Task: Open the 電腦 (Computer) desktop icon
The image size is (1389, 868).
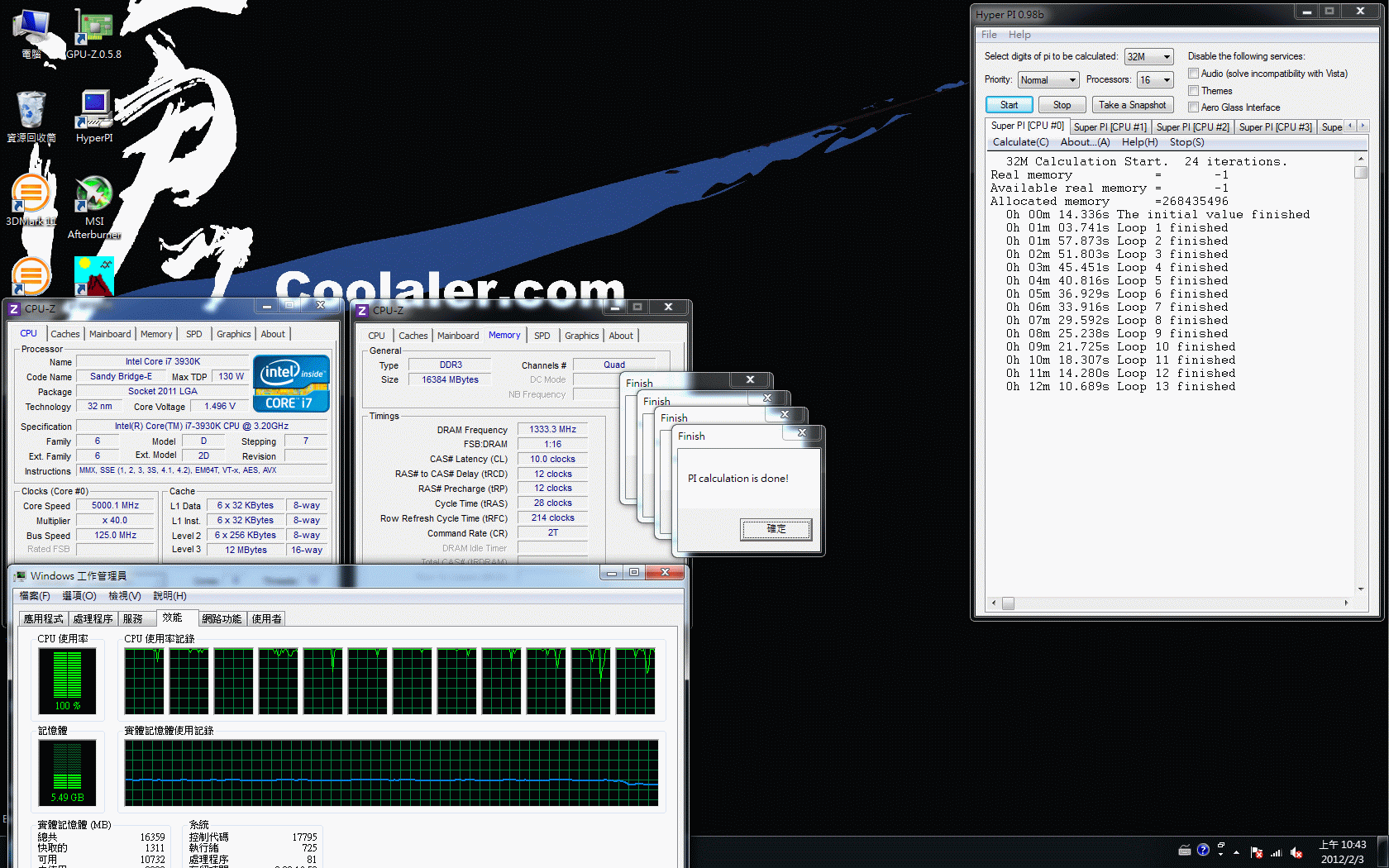Action: pyautogui.click(x=31, y=33)
